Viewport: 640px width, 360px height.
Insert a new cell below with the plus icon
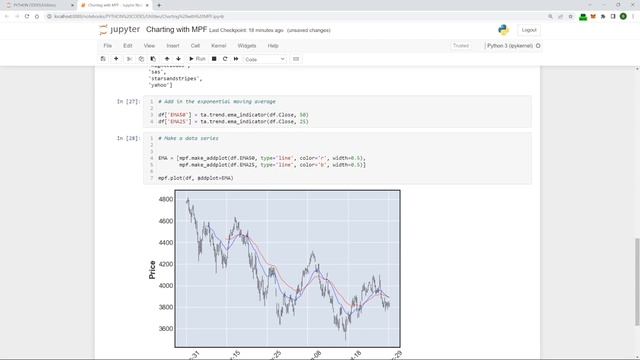click(116, 59)
